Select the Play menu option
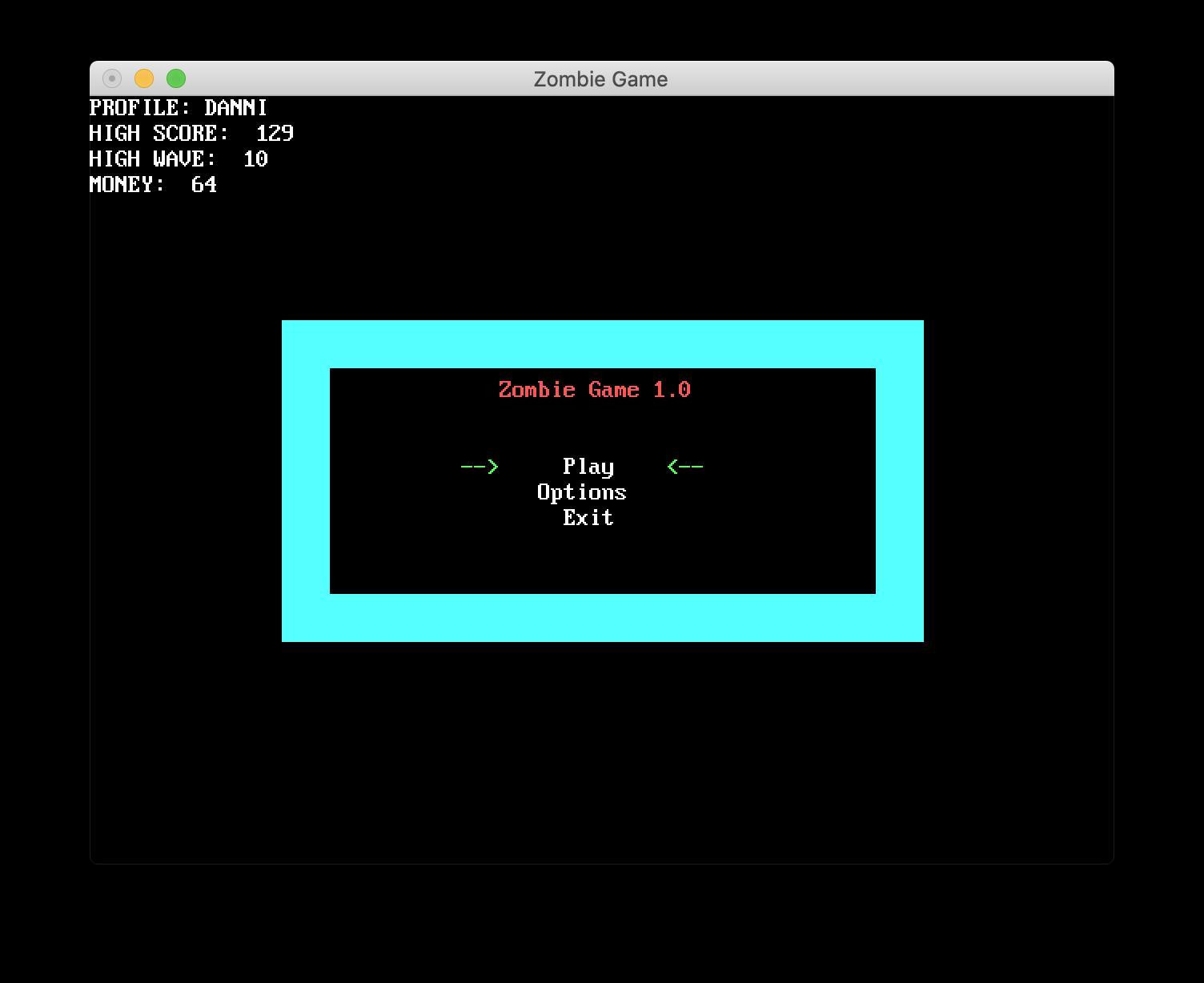 588,467
